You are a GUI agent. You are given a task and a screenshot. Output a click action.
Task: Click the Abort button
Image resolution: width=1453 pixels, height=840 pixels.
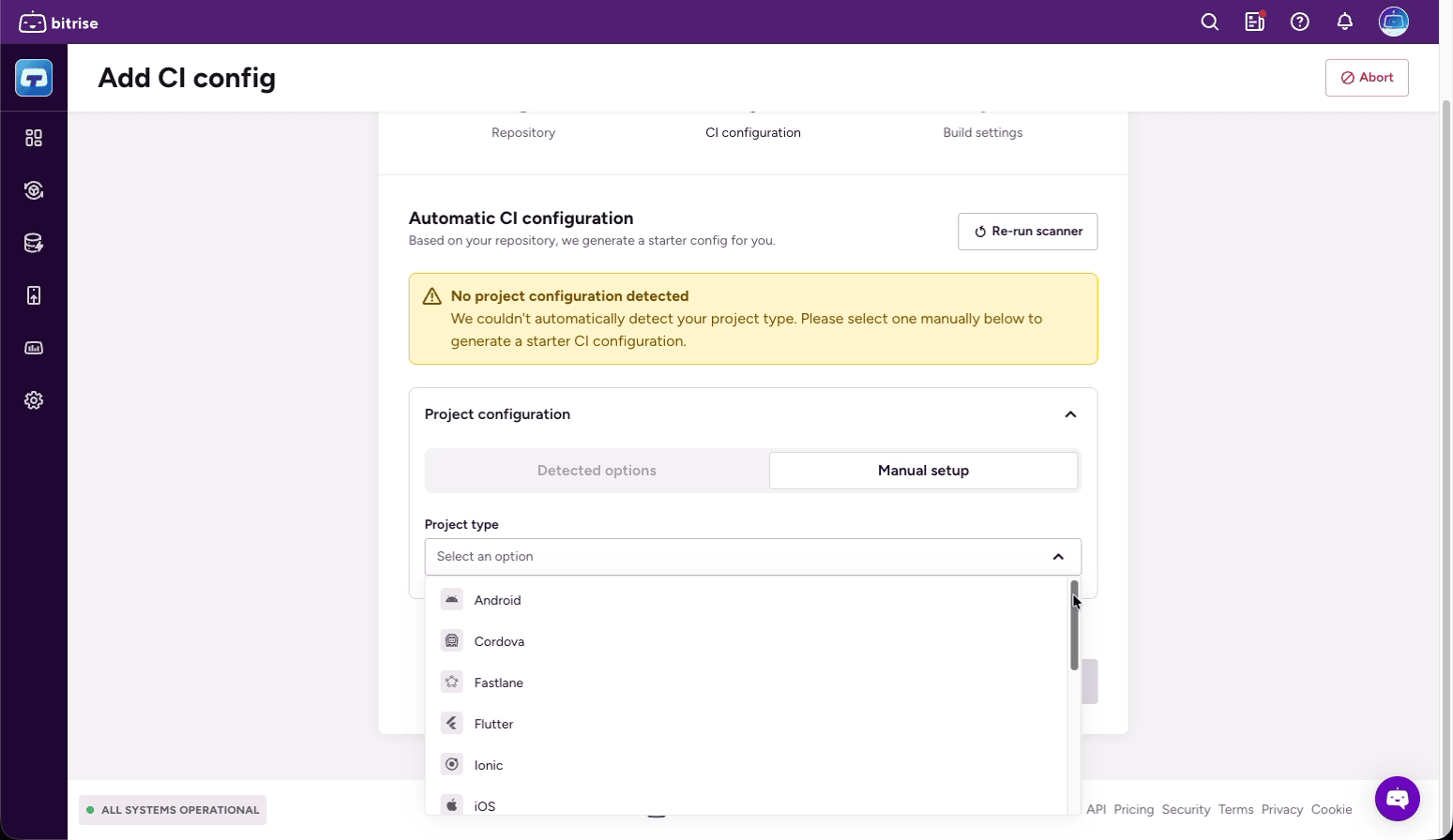pos(1367,78)
